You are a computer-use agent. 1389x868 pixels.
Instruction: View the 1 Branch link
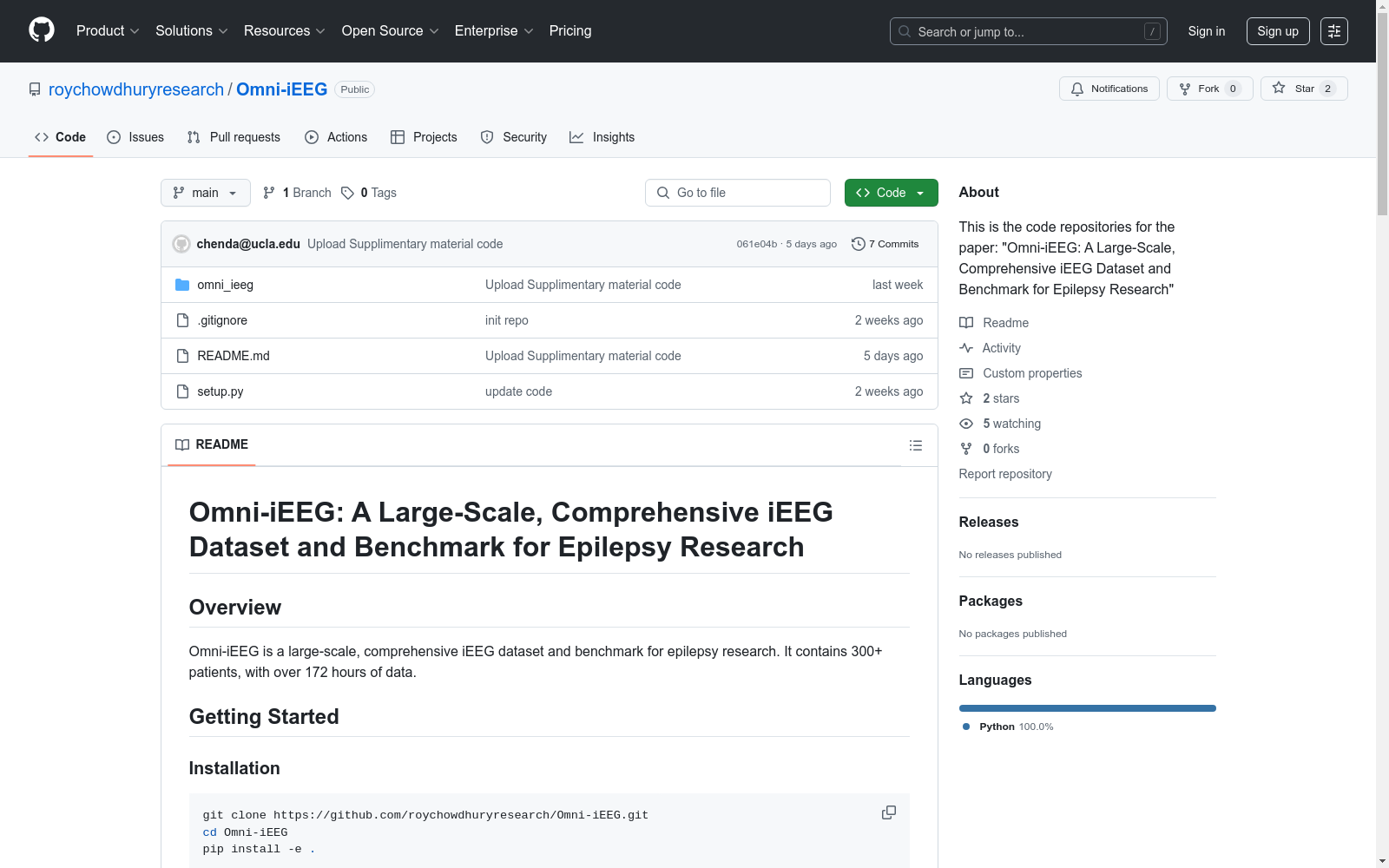[297, 193]
